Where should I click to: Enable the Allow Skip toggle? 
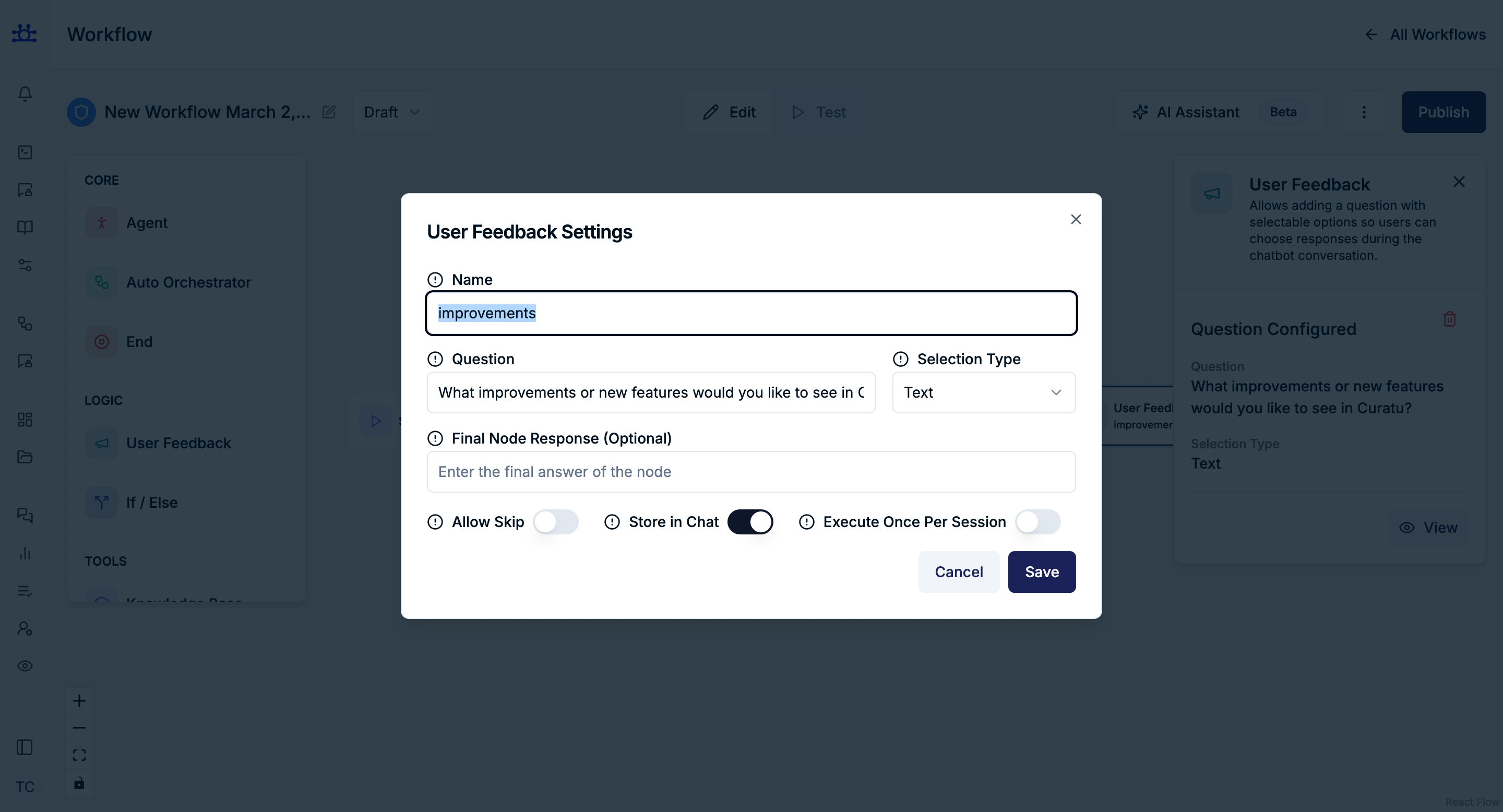click(x=555, y=522)
